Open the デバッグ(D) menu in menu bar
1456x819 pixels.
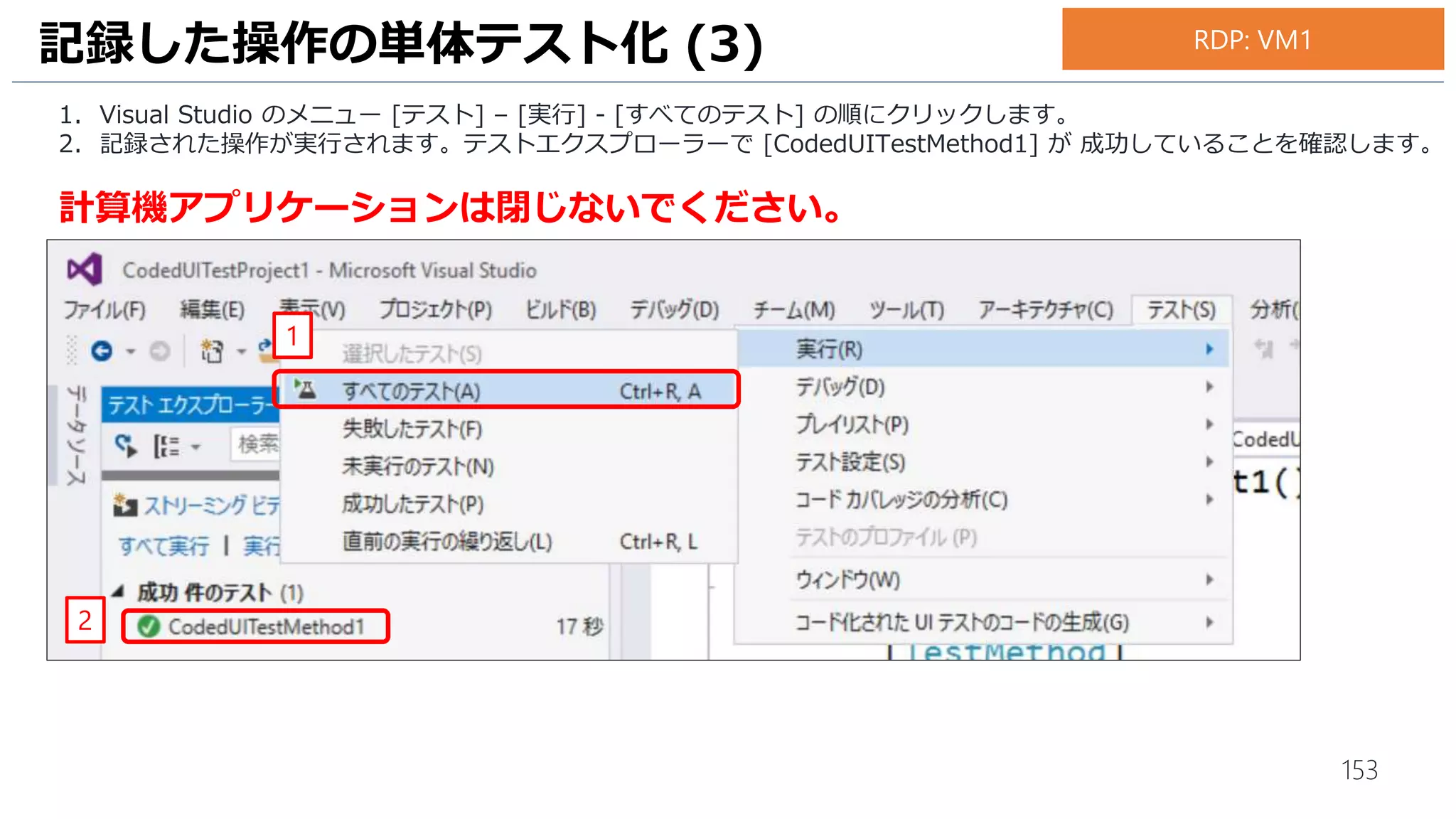[x=675, y=310]
